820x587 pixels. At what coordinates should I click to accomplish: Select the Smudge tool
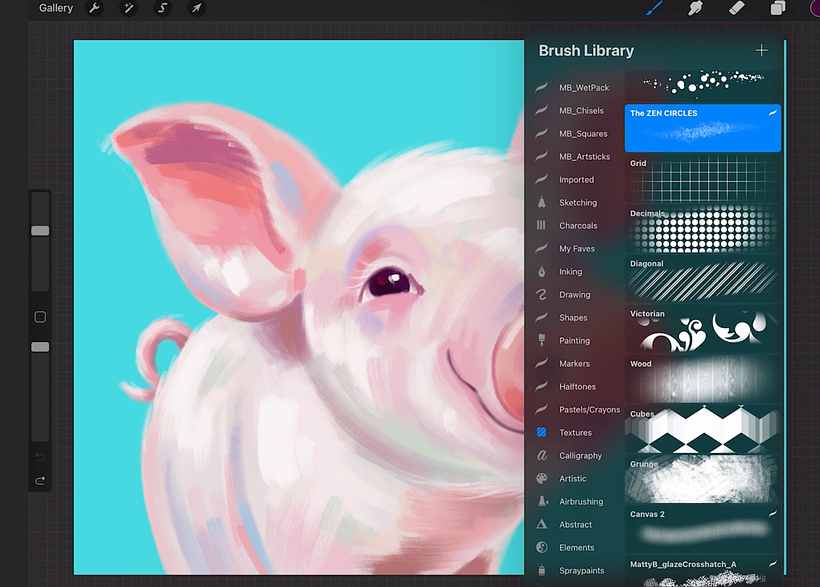pyautogui.click(x=696, y=8)
